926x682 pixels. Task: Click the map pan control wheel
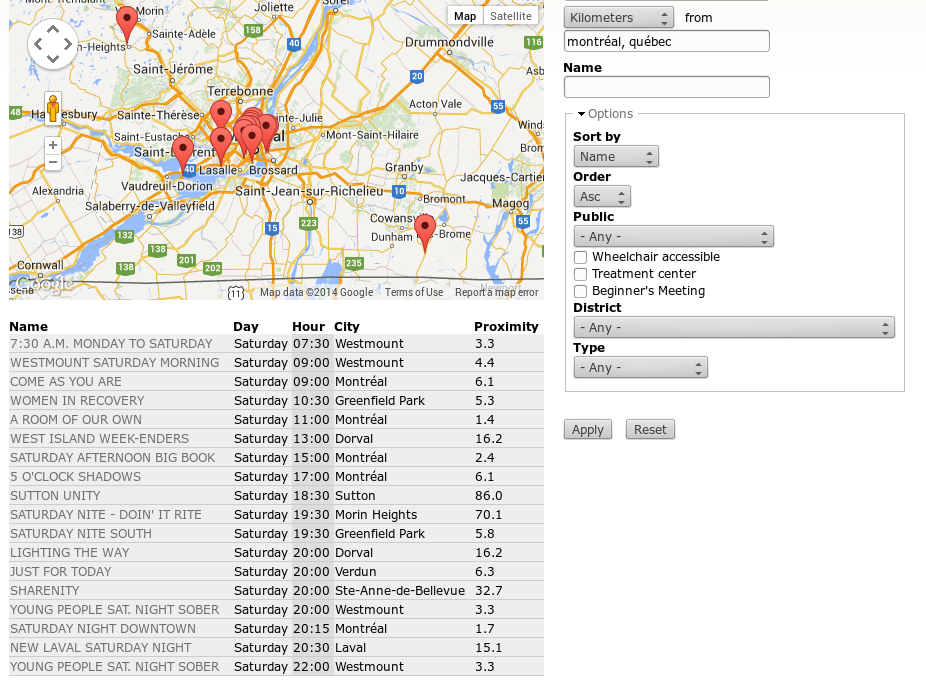coord(53,43)
